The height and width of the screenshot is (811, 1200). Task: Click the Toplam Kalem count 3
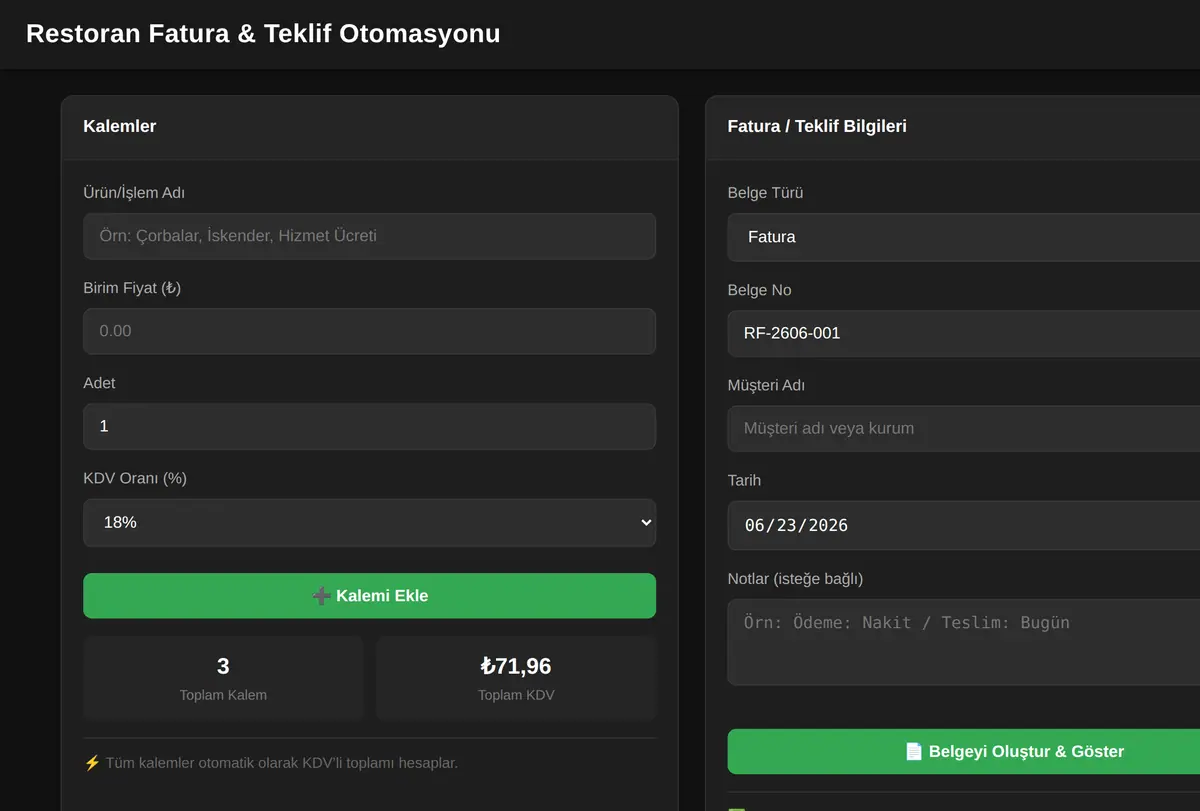[x=223, y=666]
